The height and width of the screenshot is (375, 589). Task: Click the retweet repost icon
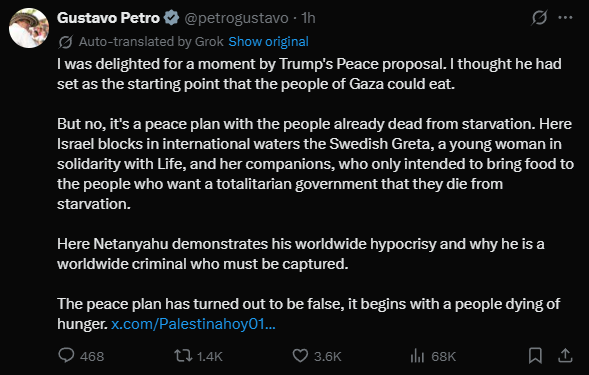[x=183, y=355]
